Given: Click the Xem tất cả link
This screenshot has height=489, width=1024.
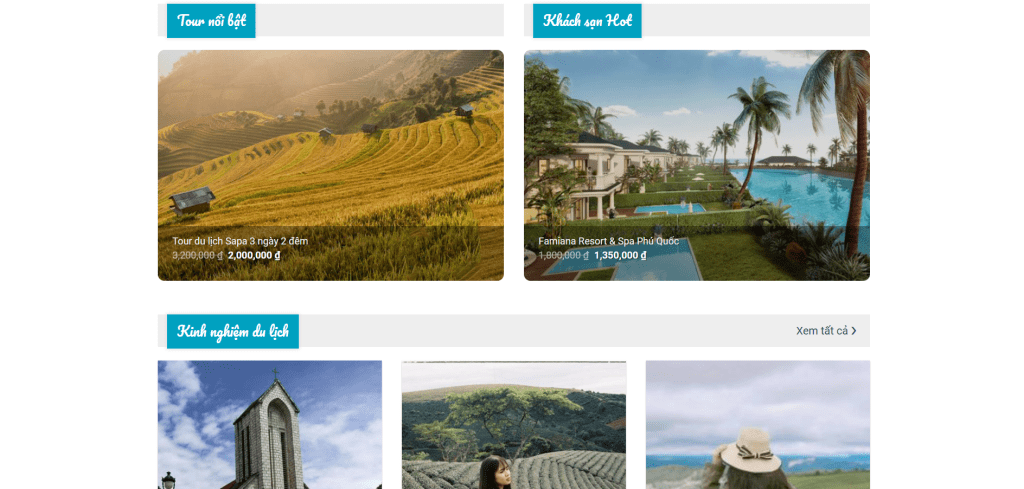Looking at the screenshot, I should [822, 331].
